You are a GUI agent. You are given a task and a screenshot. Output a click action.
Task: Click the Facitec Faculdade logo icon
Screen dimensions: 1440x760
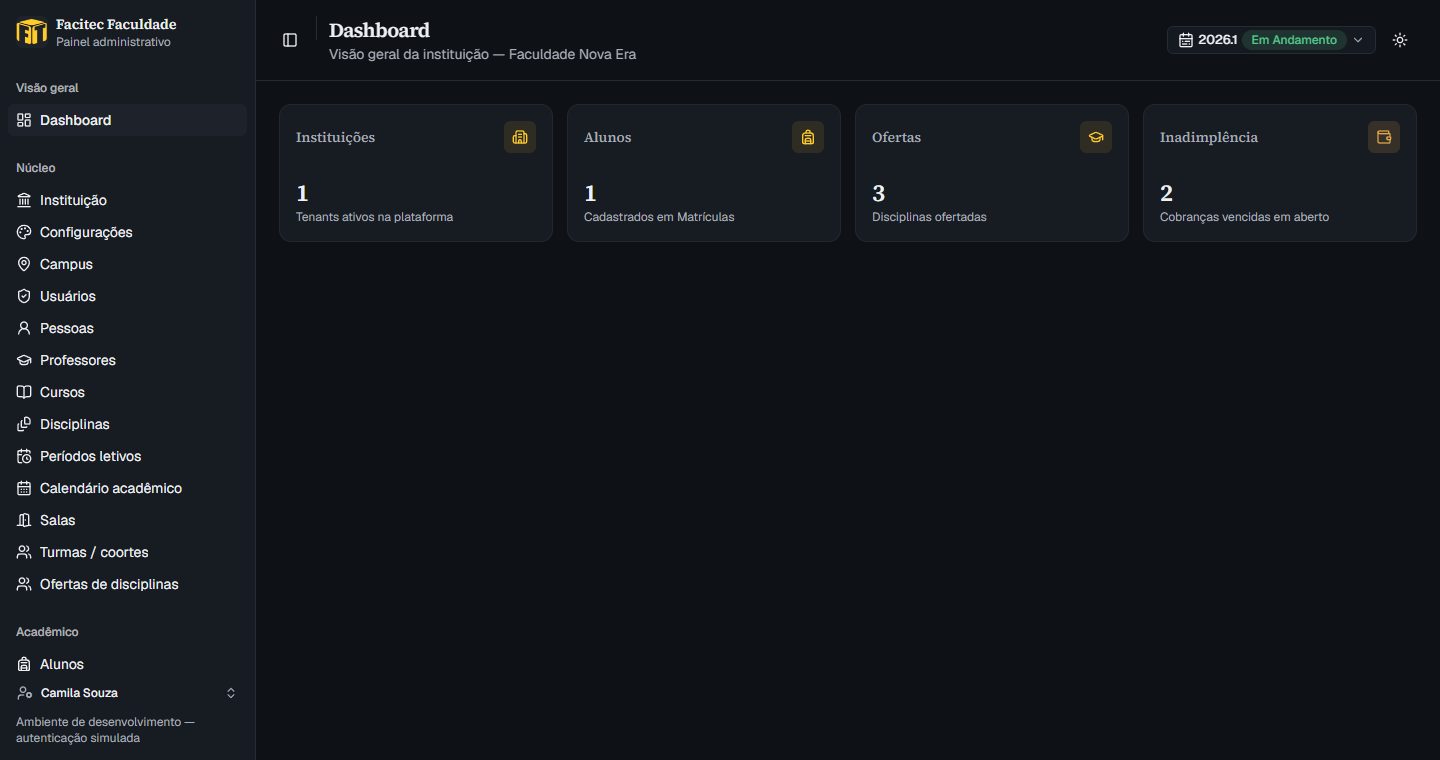coord(32,32)
